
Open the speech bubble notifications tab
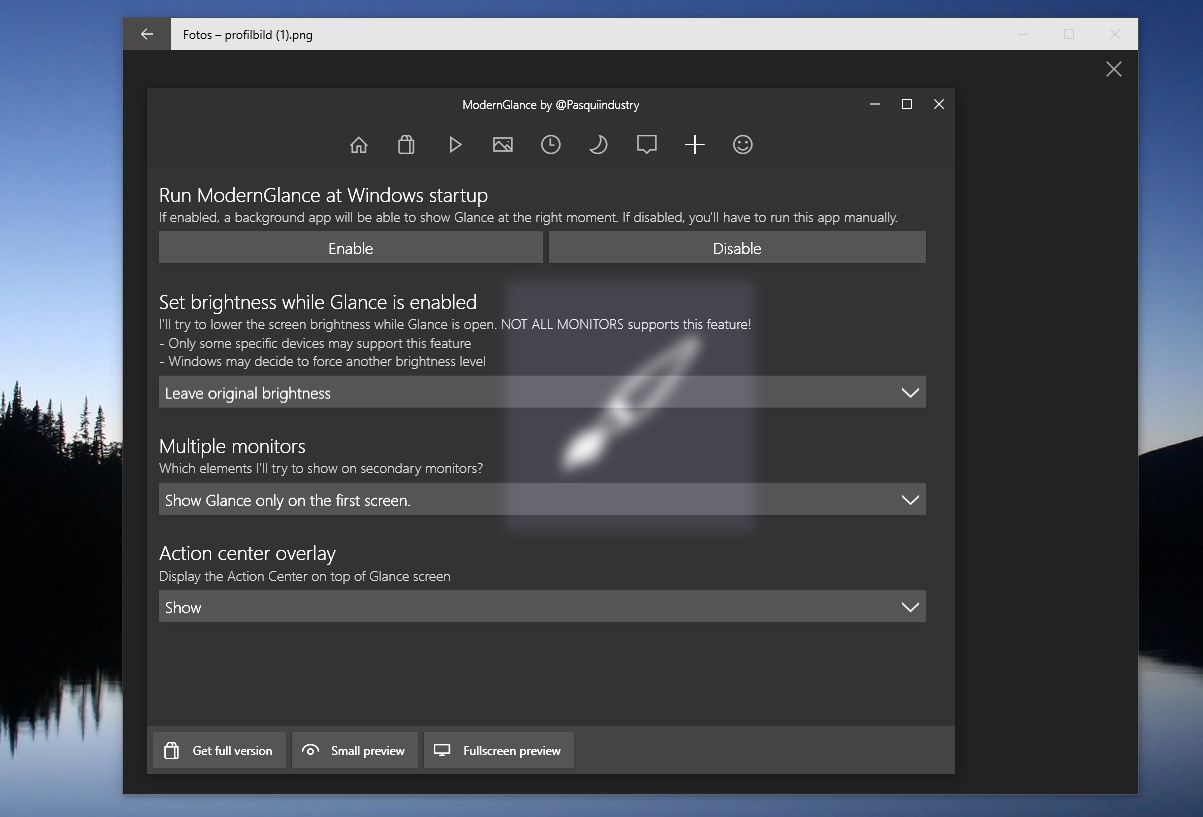(647, 145)
